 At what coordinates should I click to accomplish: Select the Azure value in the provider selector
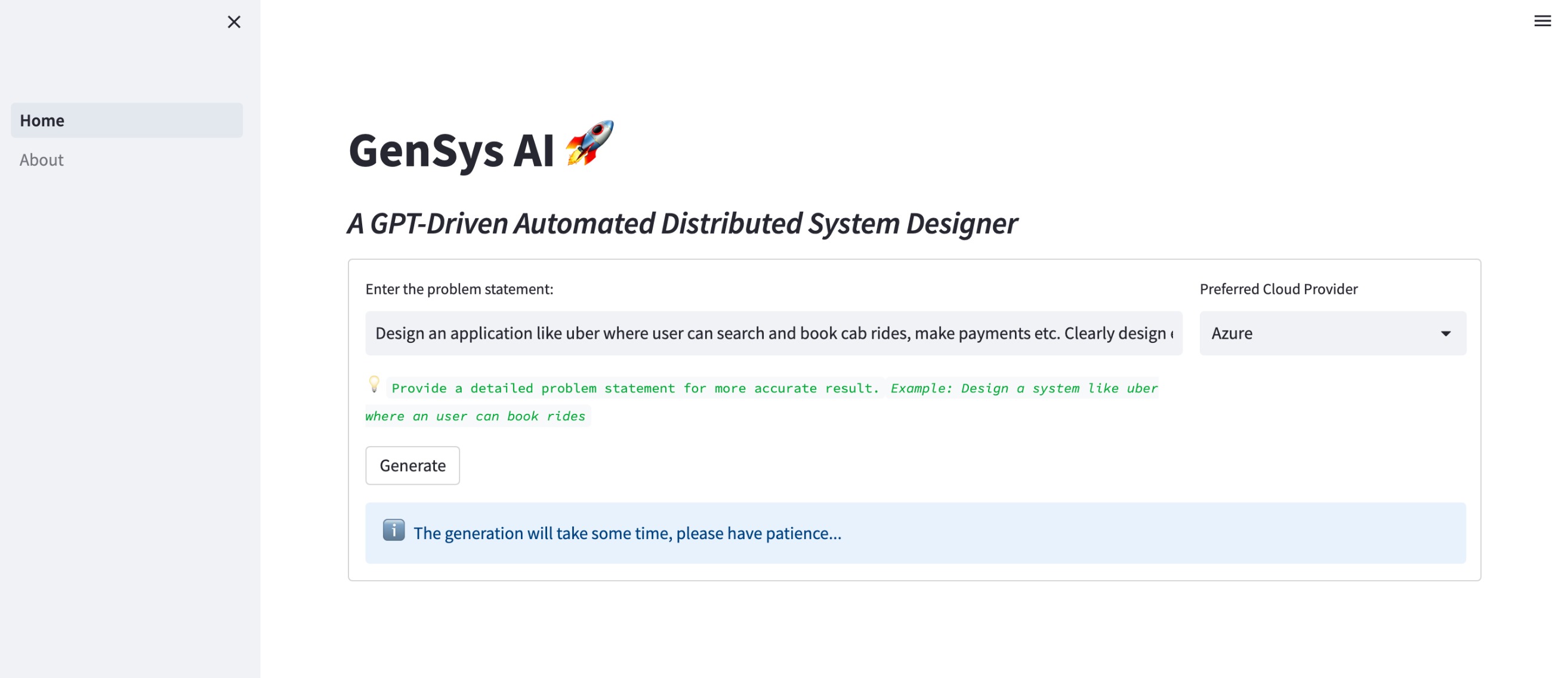(1232, 333)
